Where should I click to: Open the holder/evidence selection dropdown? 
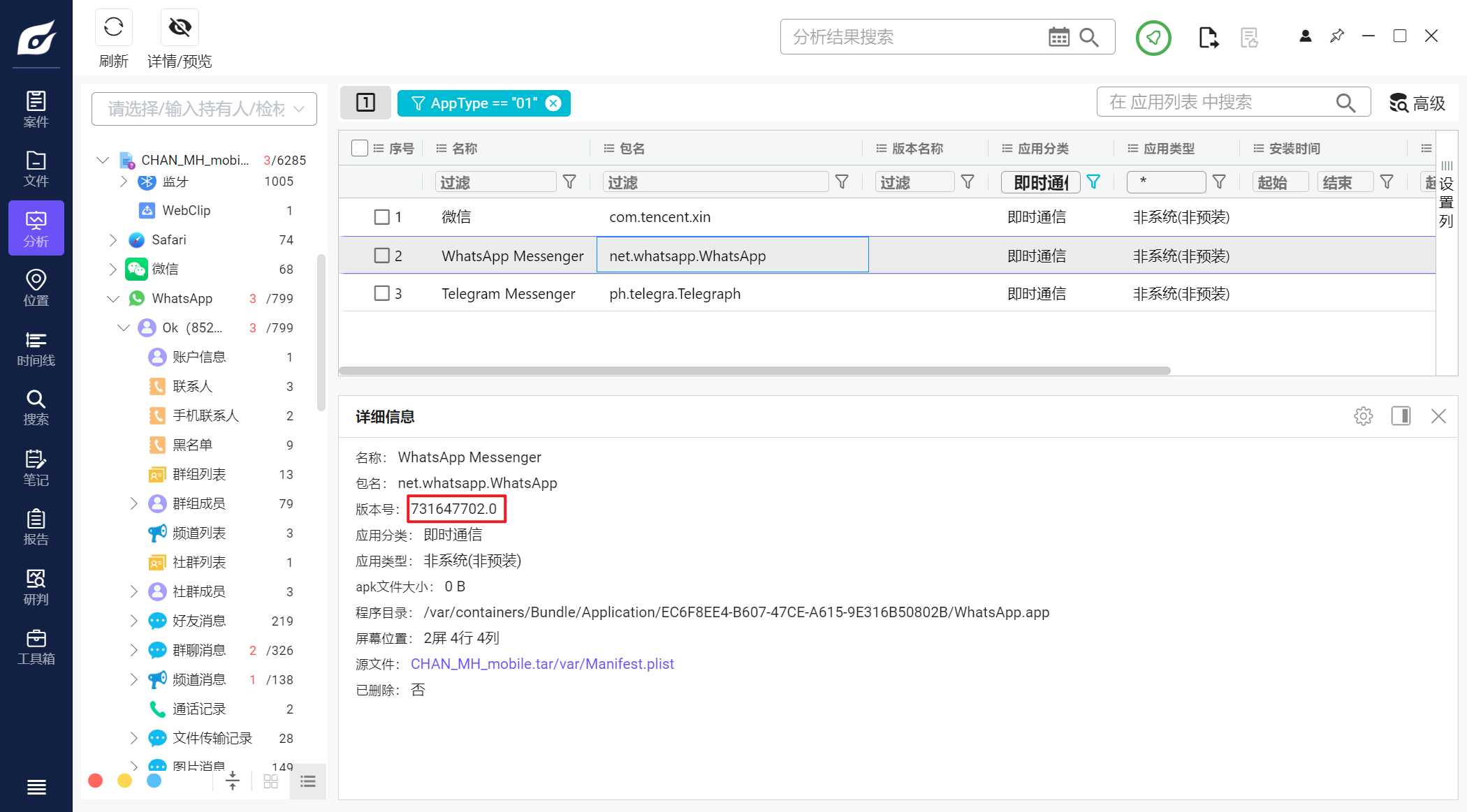coord(204,109)
